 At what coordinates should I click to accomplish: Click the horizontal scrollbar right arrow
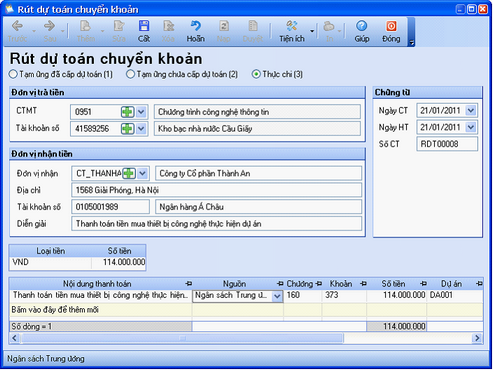point(477,338)
